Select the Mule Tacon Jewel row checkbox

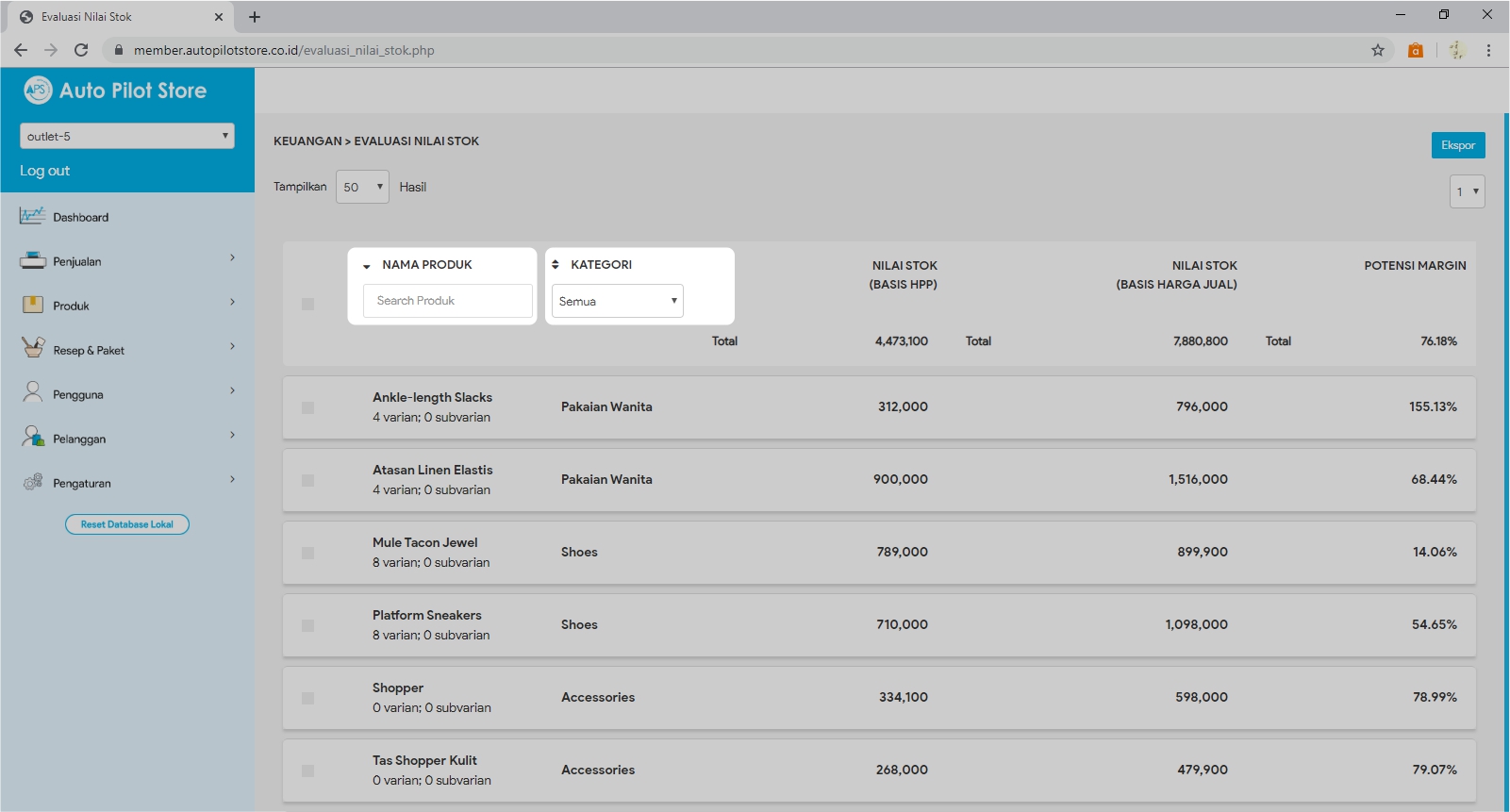pos(307,553)
